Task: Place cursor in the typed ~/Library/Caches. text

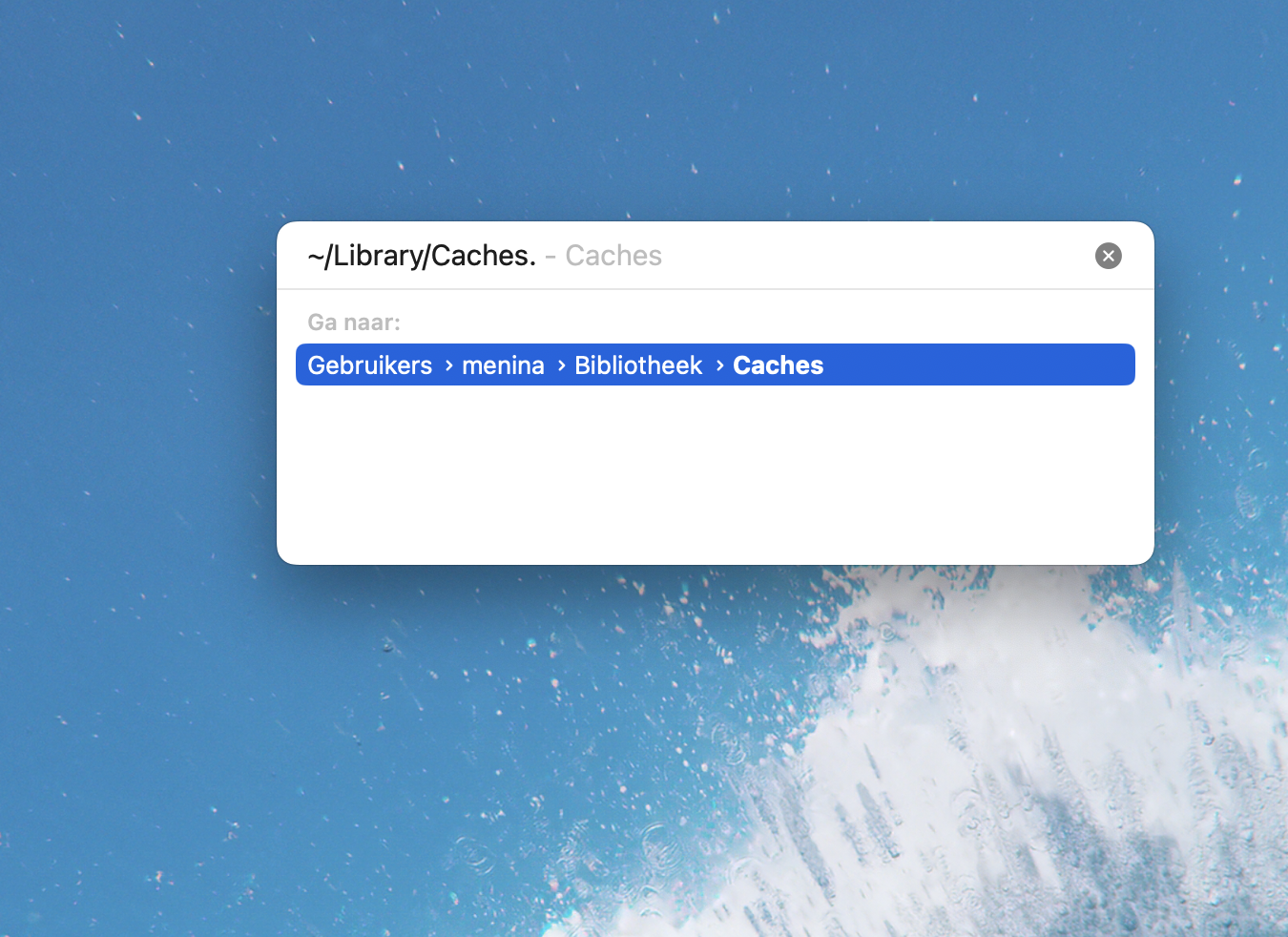Action: click(x=421, y=256)
